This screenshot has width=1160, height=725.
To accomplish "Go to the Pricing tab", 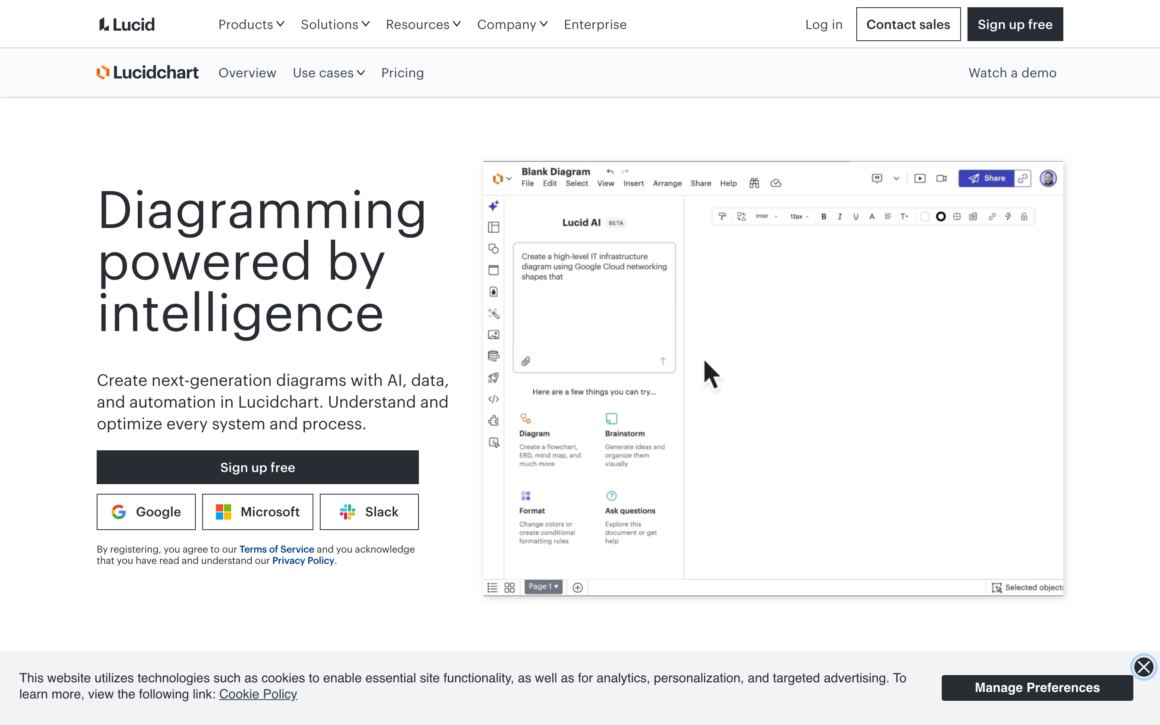I will tap(402, 72).
